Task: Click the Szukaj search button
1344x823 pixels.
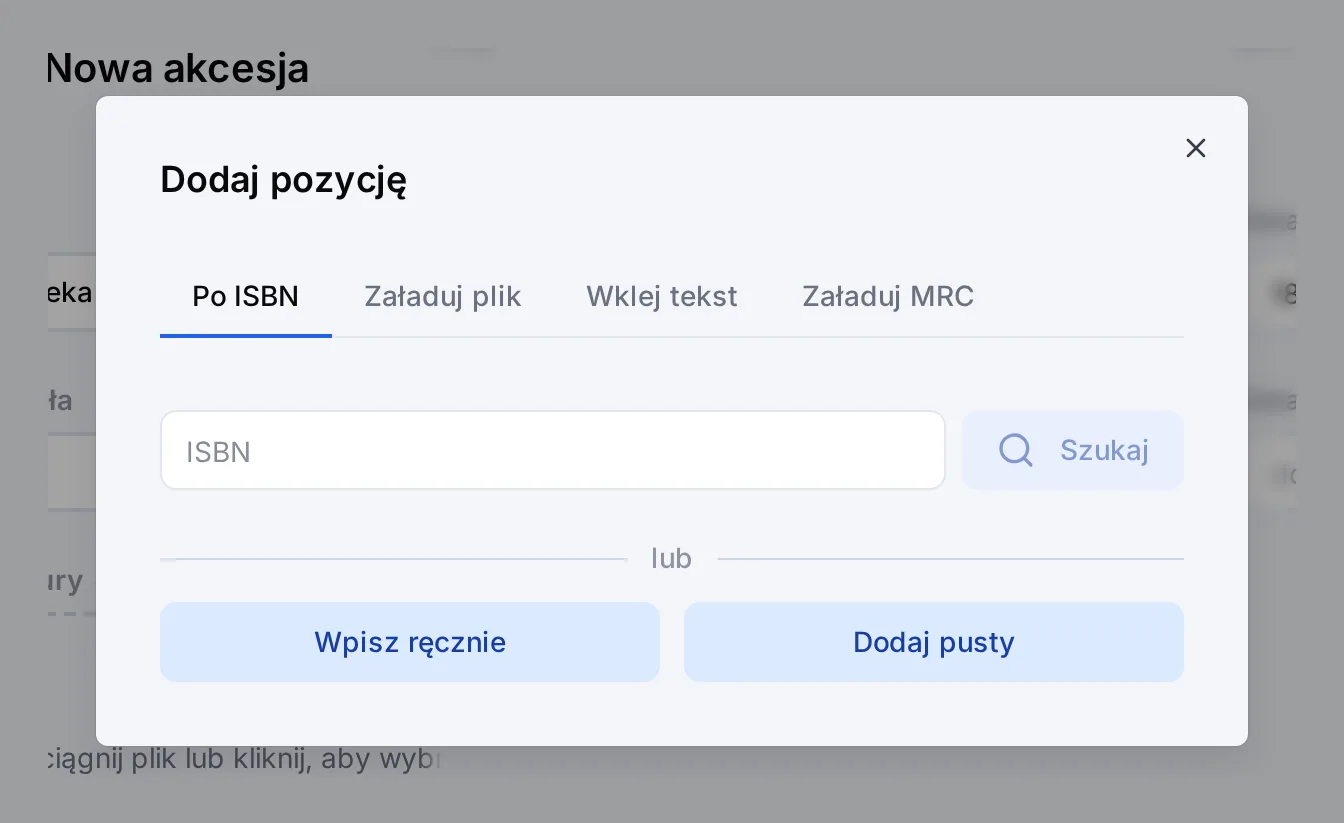Action: (1073, 451)
